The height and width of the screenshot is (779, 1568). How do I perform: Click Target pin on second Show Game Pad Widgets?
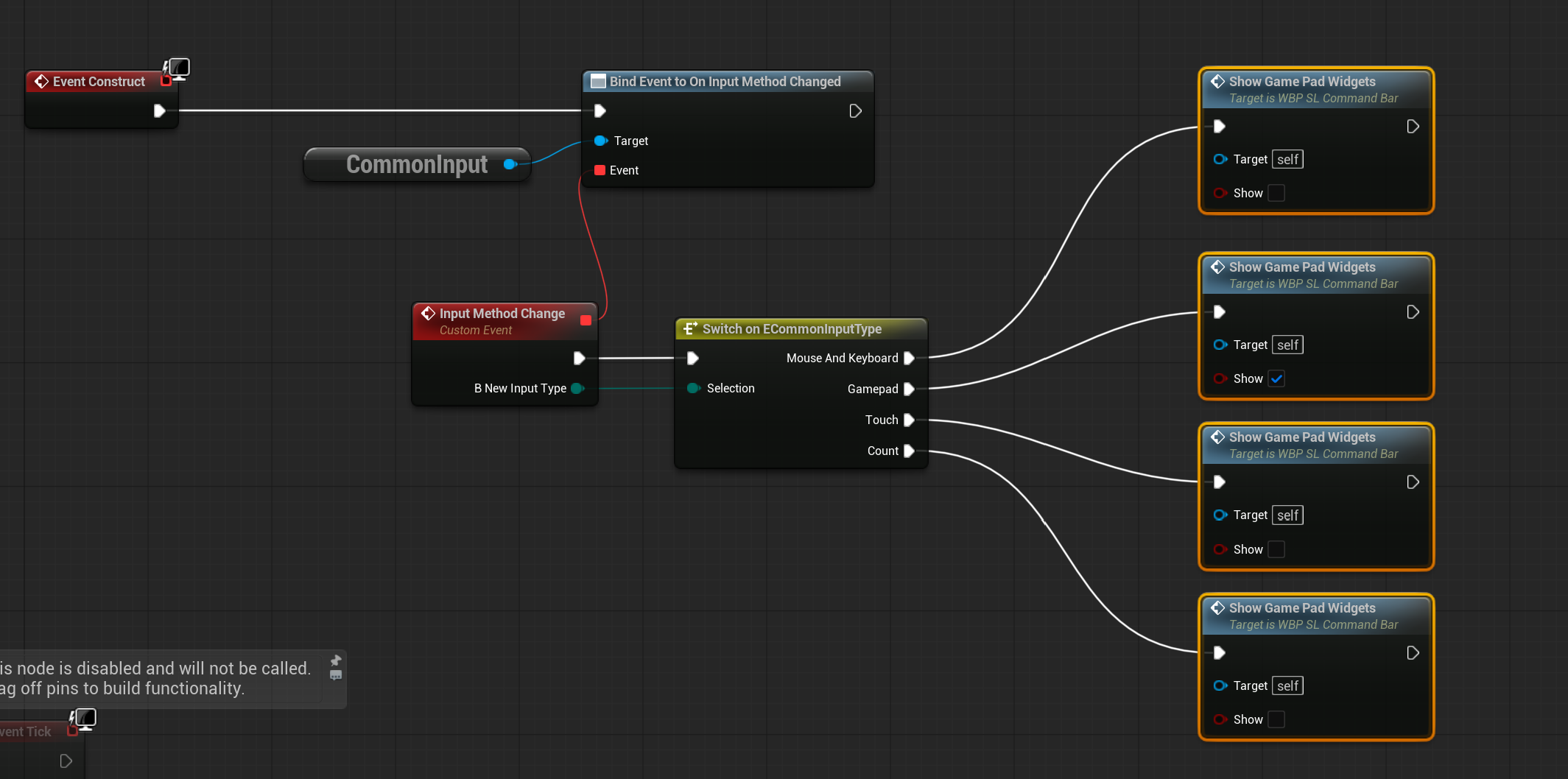click(1220, 345)
